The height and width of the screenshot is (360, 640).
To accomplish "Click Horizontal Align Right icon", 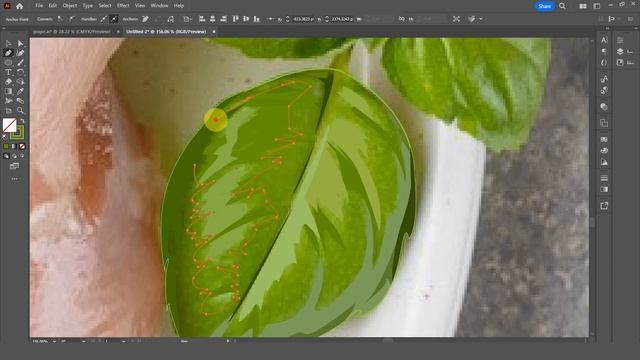I will pos(223,19).
